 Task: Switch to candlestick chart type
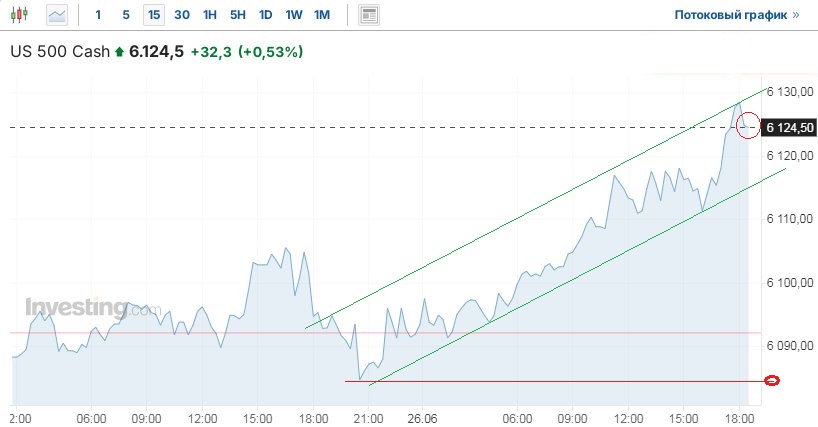20,15
